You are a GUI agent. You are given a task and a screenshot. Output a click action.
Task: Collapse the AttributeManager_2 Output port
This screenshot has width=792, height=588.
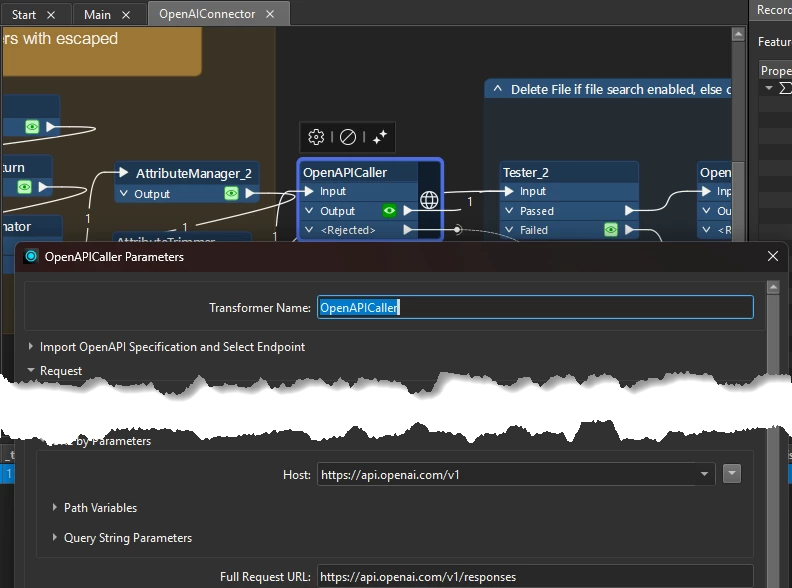pos(124,193)
